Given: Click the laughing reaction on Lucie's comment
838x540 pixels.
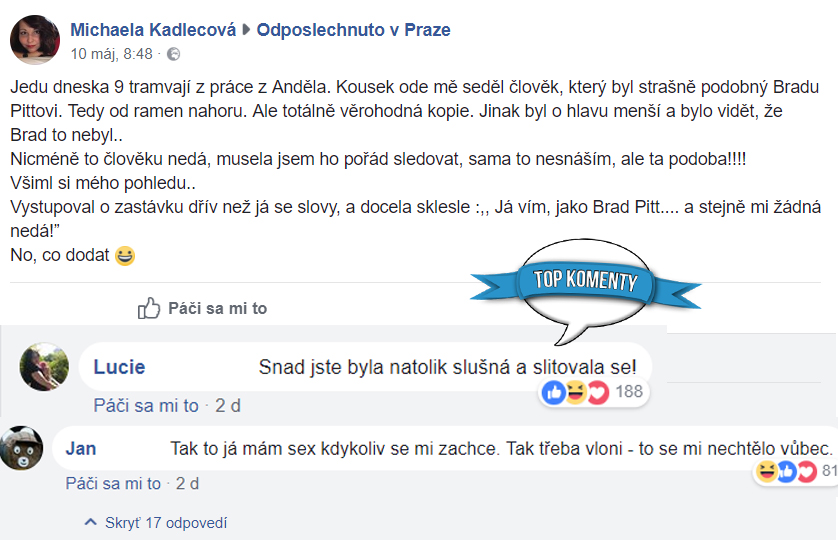Looking at the screenshot, I should pyautogui.click(x=576, y=392).
